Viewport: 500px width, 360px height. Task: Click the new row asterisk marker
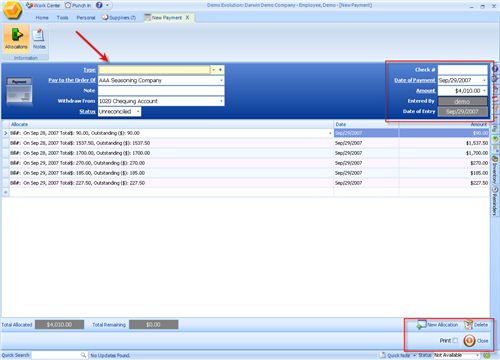[x=5, y=192]
